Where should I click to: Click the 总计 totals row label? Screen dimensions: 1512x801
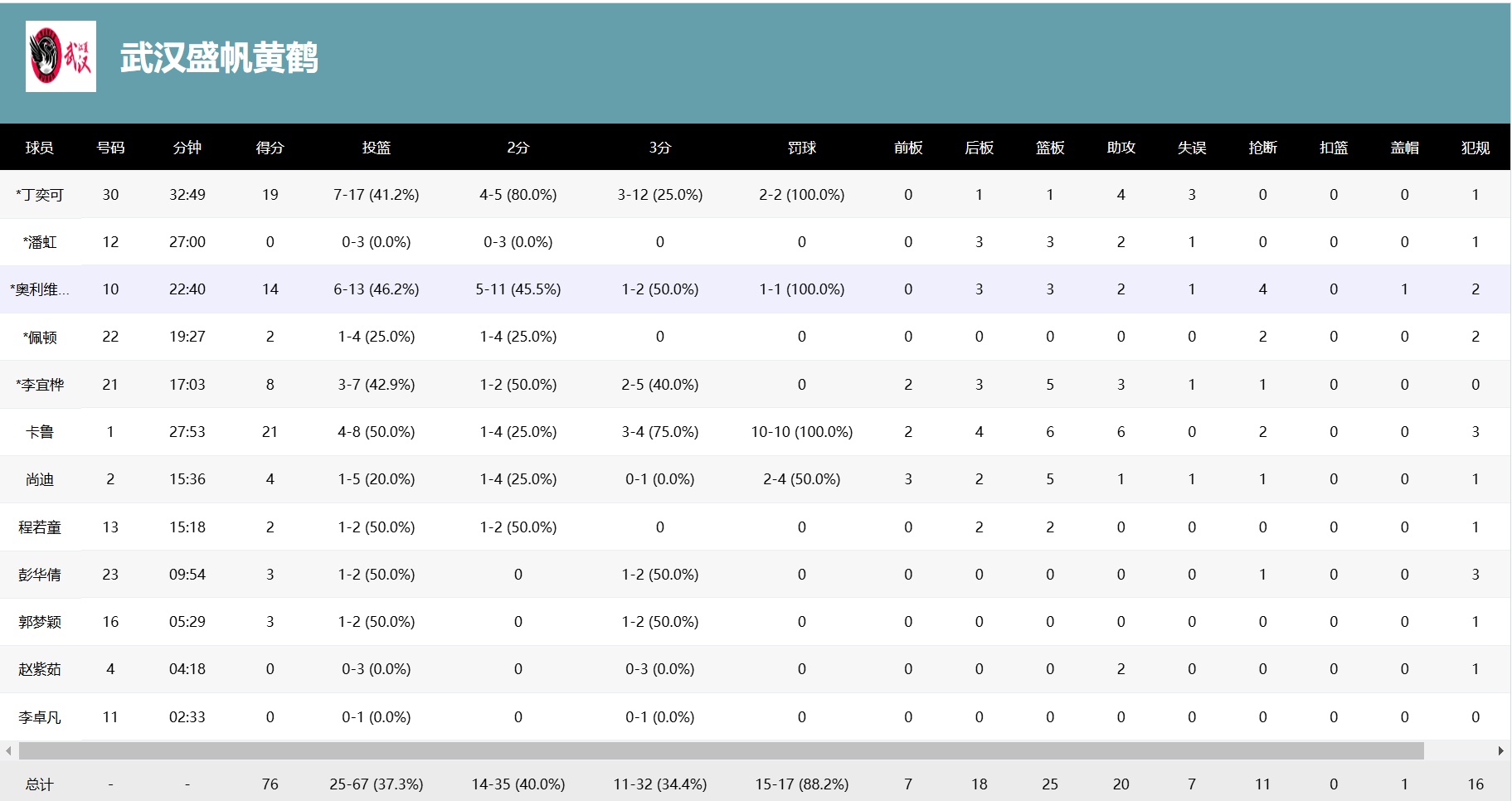(x=40, y=784)
